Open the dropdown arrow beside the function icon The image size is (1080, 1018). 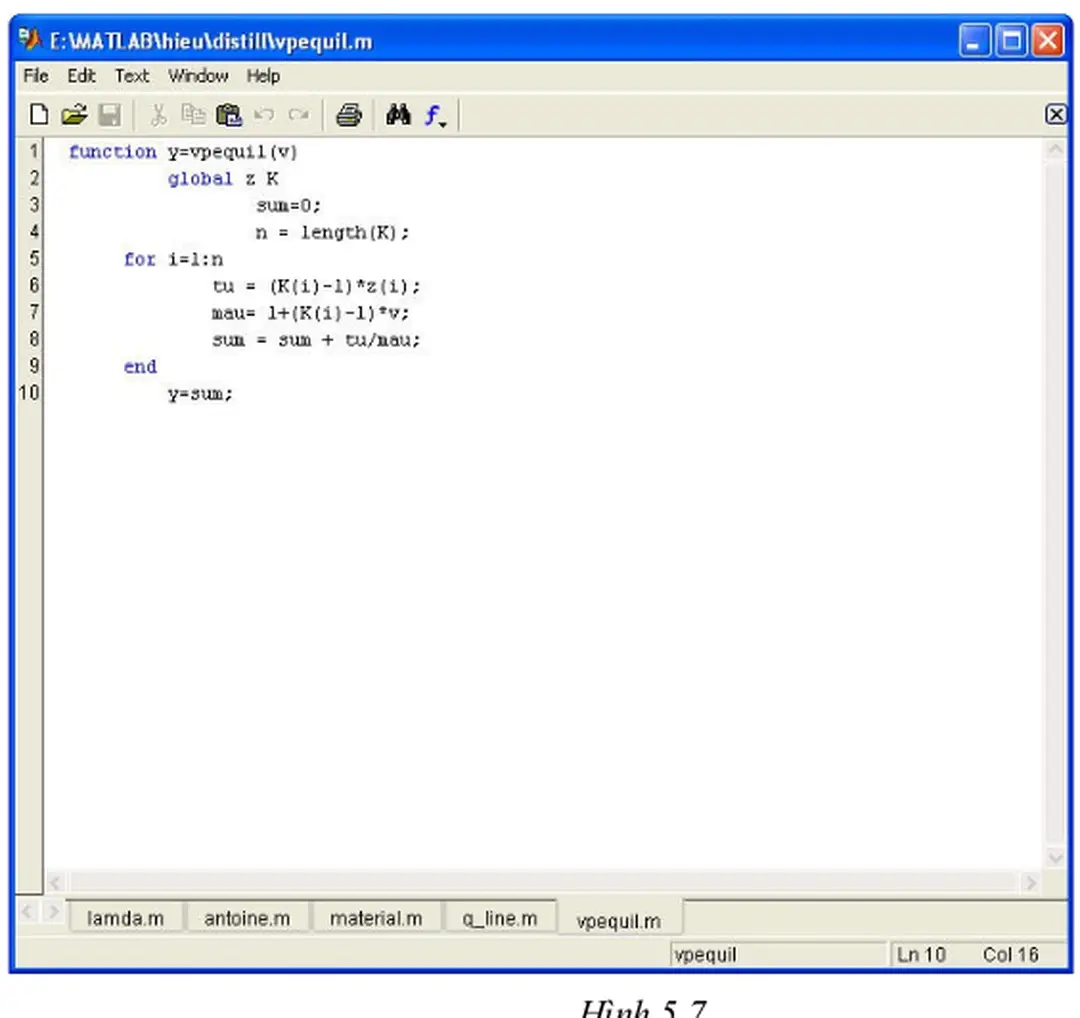444,121
